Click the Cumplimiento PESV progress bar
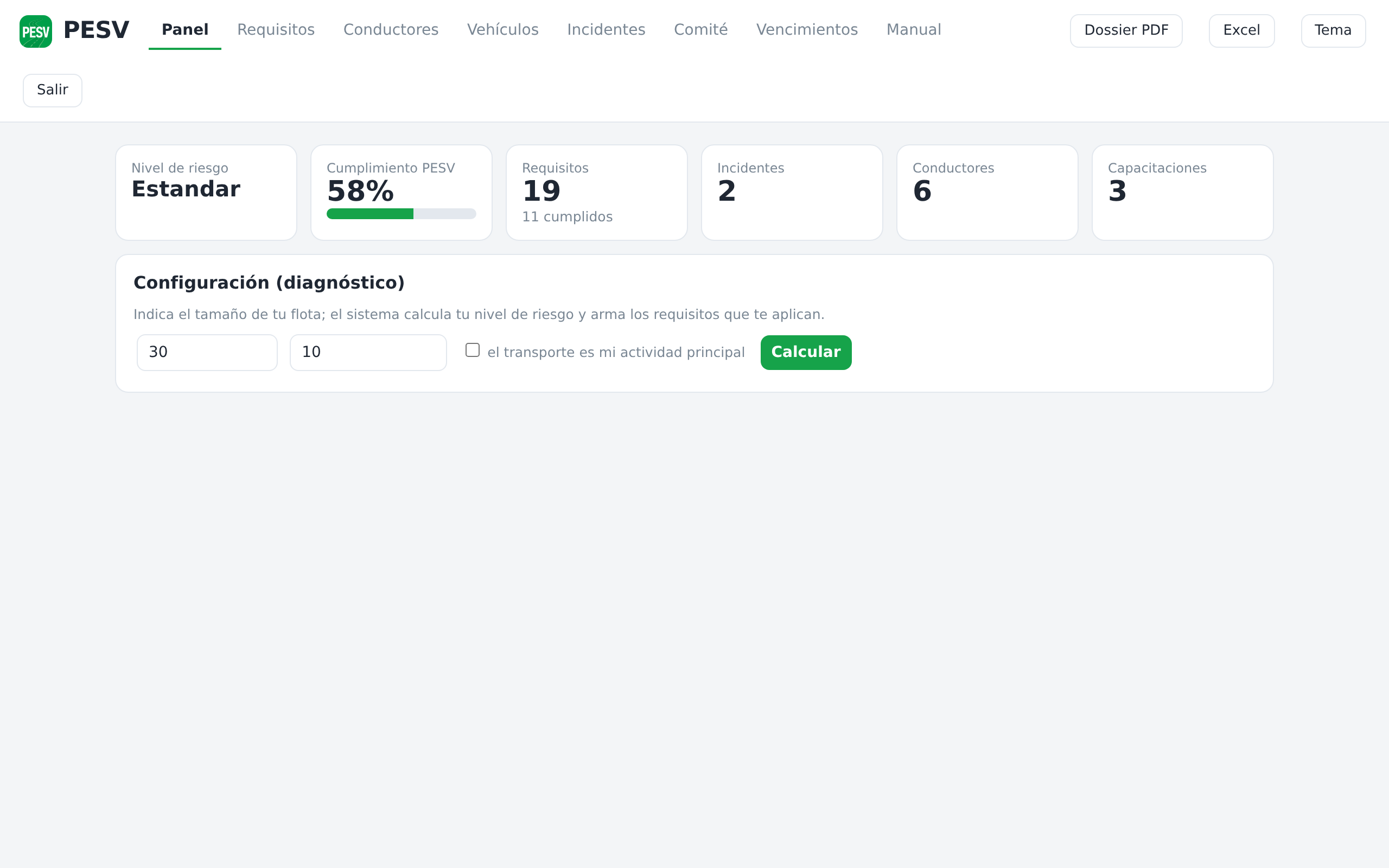 click(x=401, y=214)
